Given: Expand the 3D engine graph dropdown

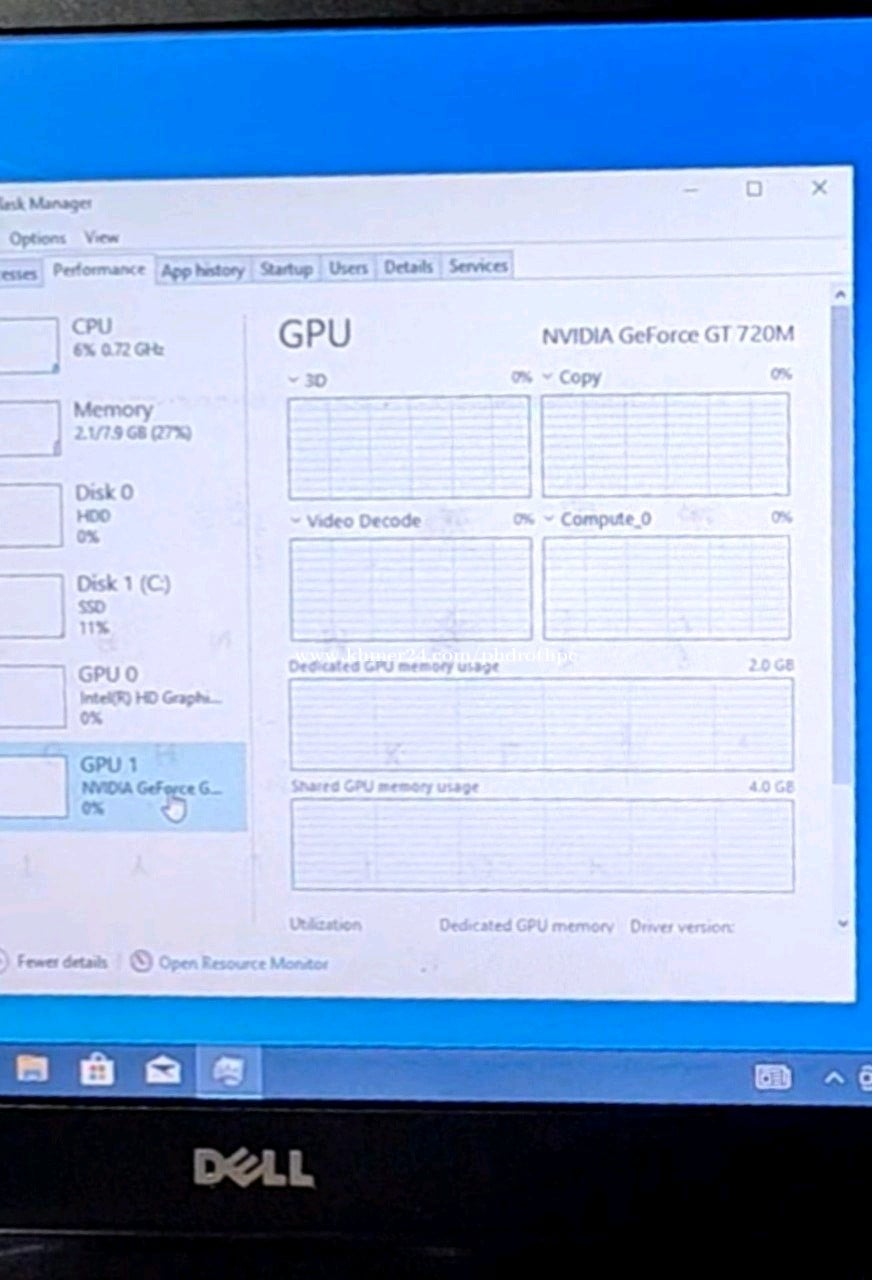Looking at the screenshot, I should point(294,380).
